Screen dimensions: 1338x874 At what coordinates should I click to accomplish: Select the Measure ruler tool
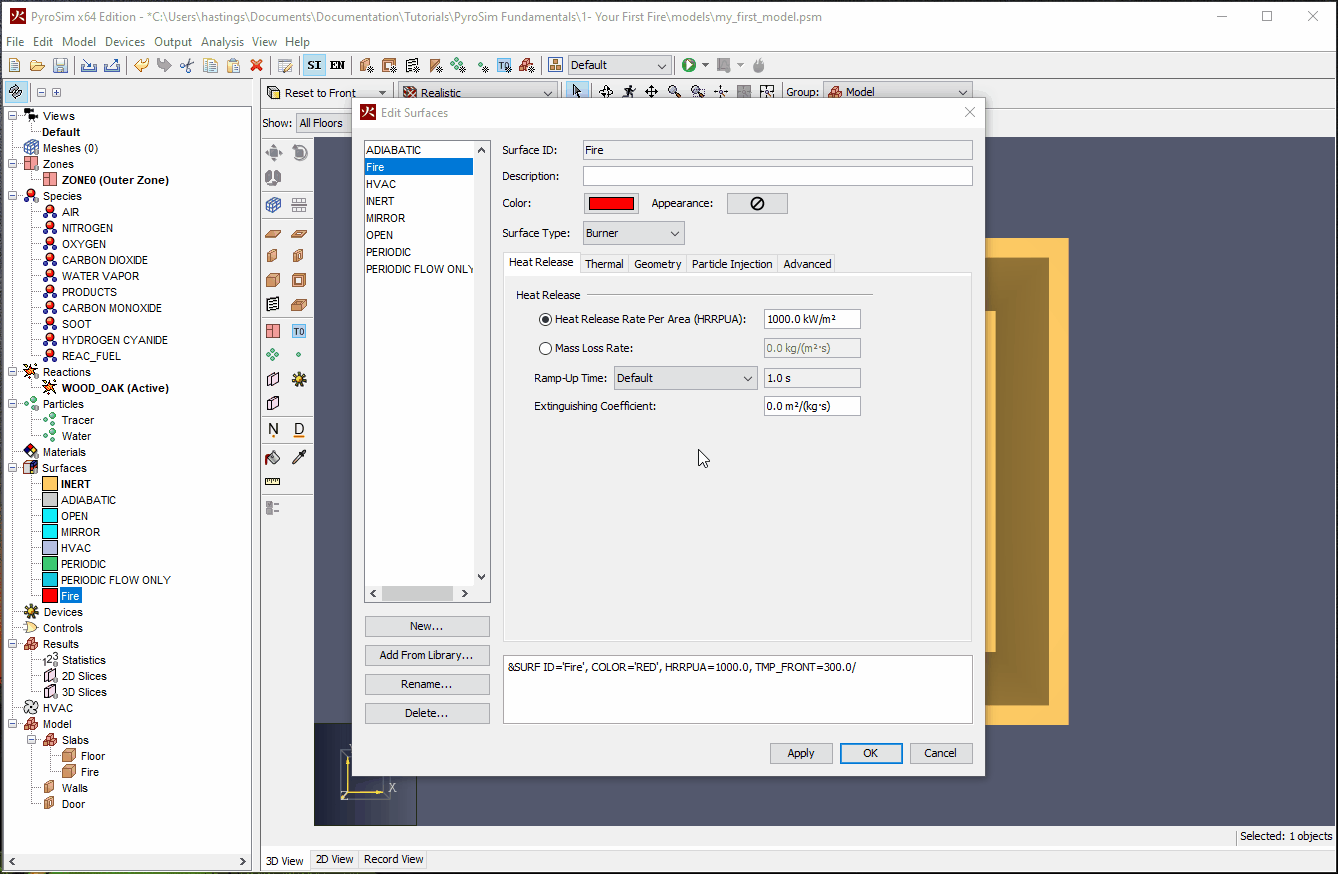tap(273, 481)
